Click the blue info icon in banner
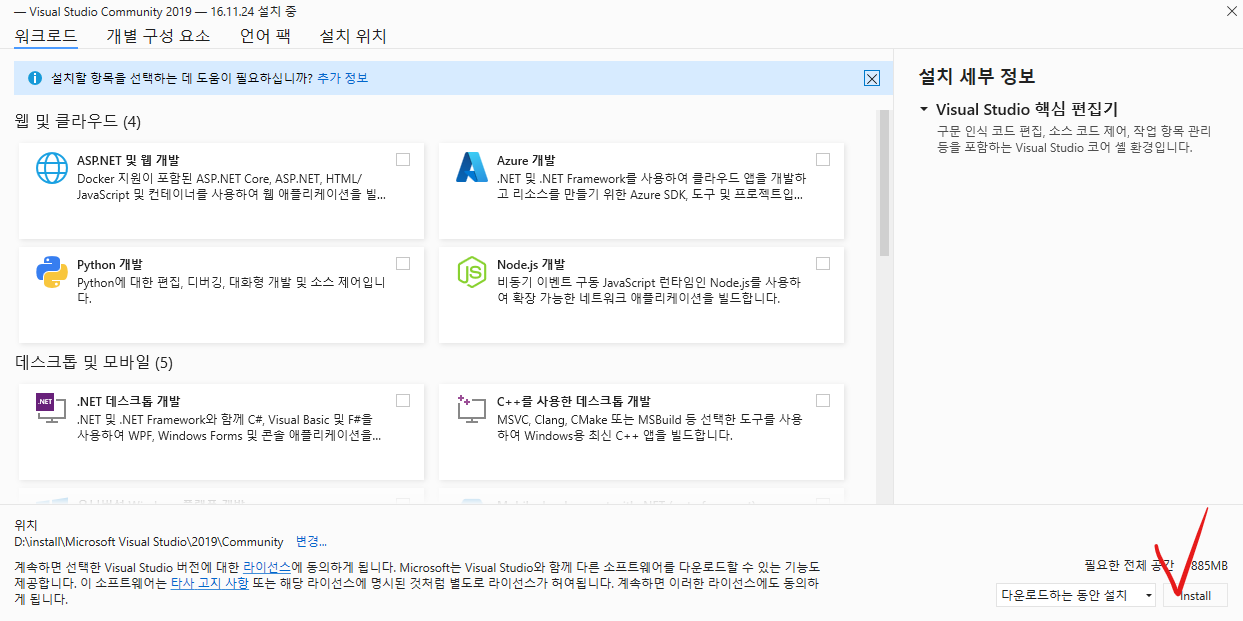 (35, 78)
